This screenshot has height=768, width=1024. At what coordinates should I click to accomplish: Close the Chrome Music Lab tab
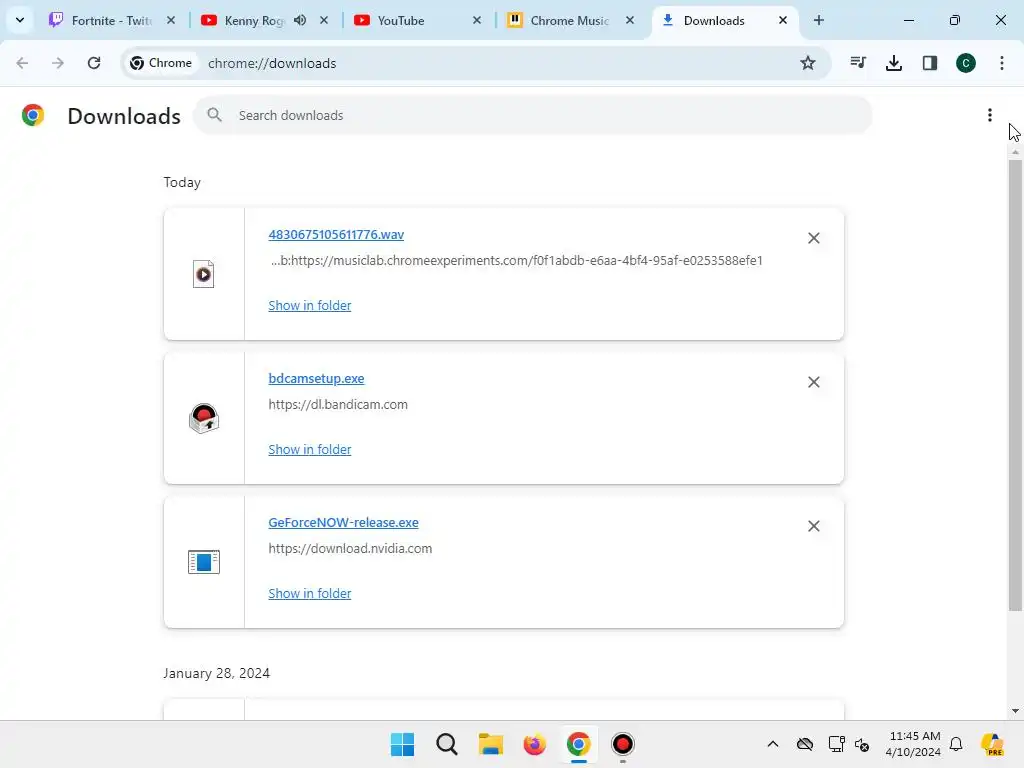click(x=630, y=20)
